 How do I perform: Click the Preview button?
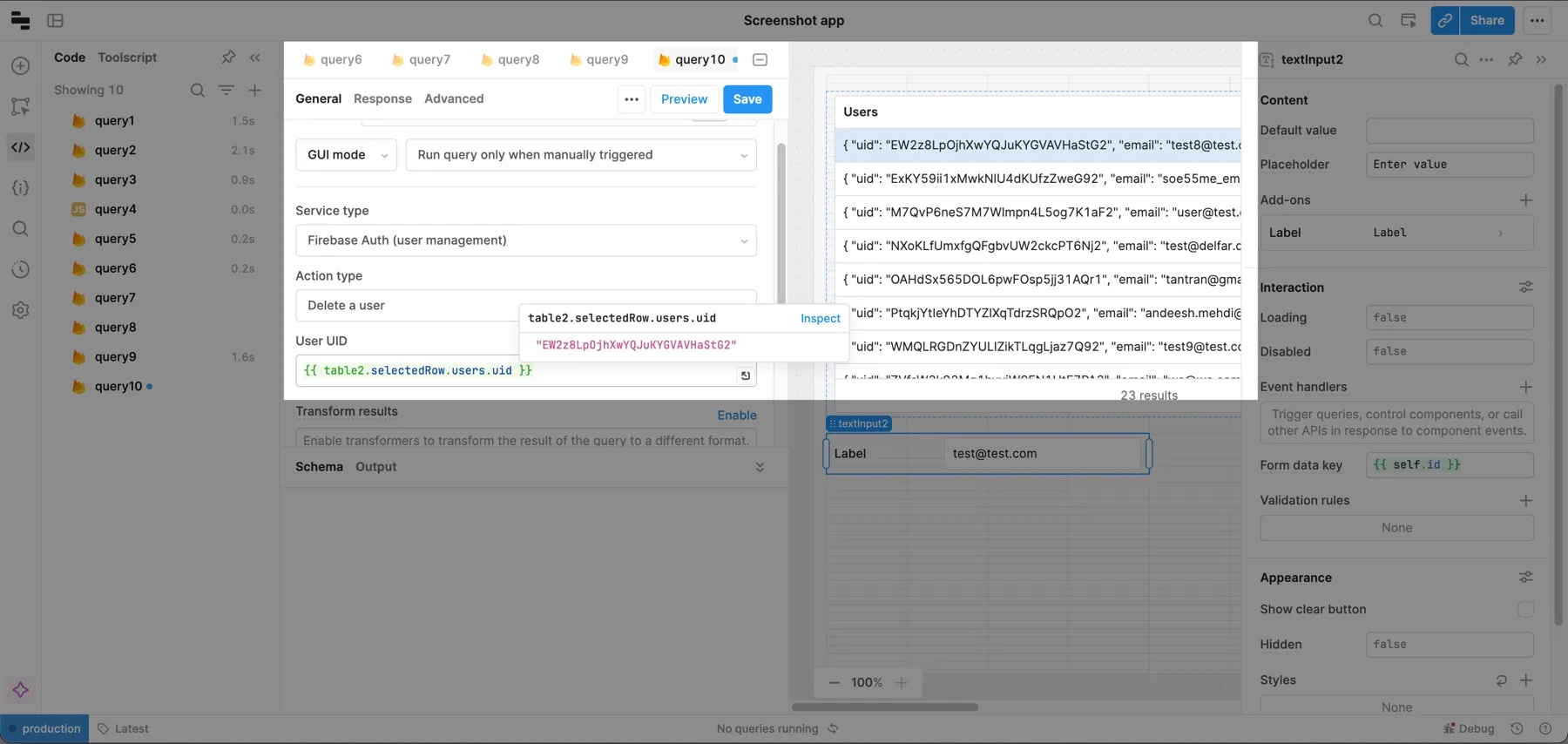[684, 99]
